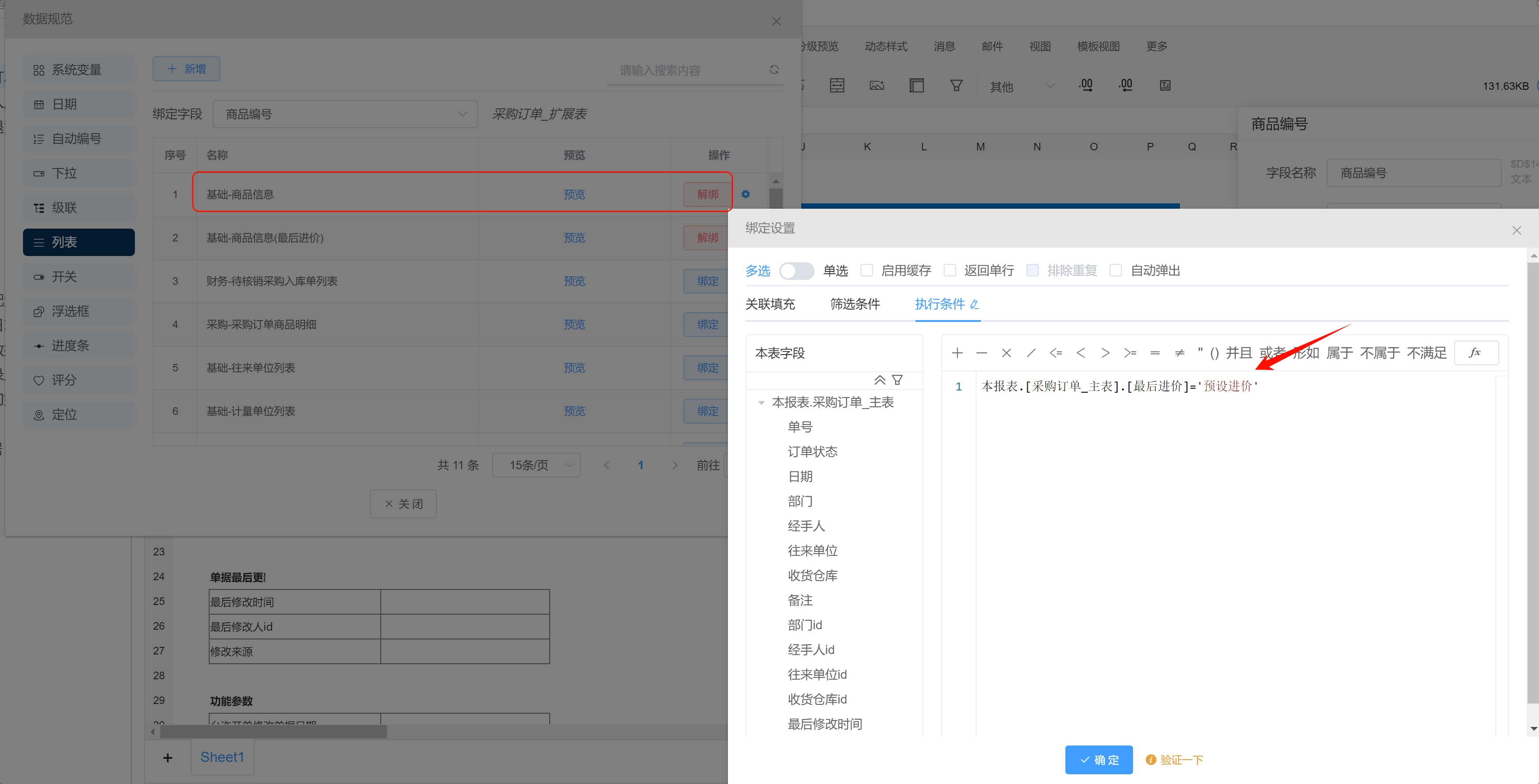The height and width of the screenshot is (784, 1539).
Task: Insert the less-than operator
Action: pos(1081,353)
